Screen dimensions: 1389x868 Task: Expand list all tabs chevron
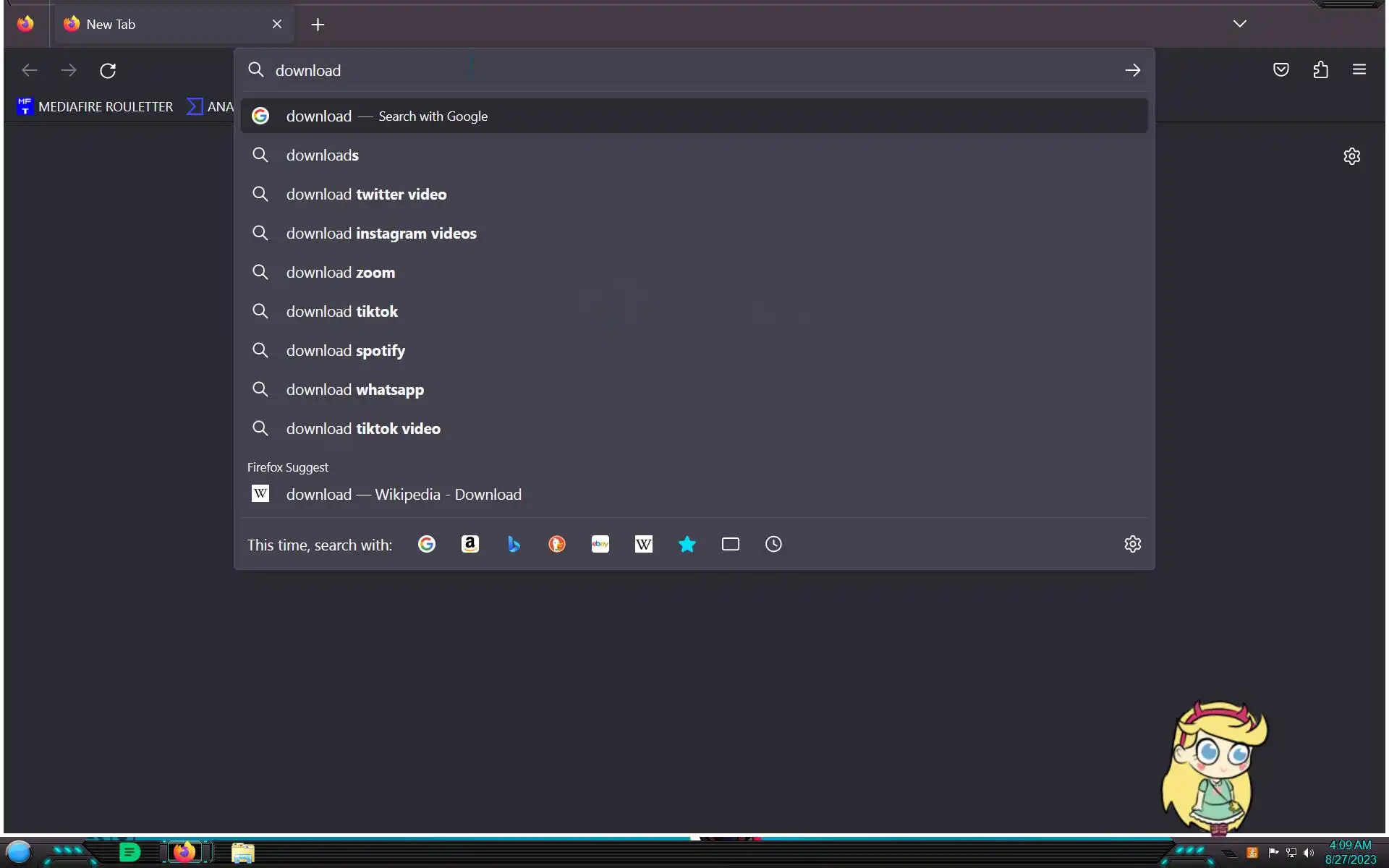pyautogui.click(x=1240, y=24)
